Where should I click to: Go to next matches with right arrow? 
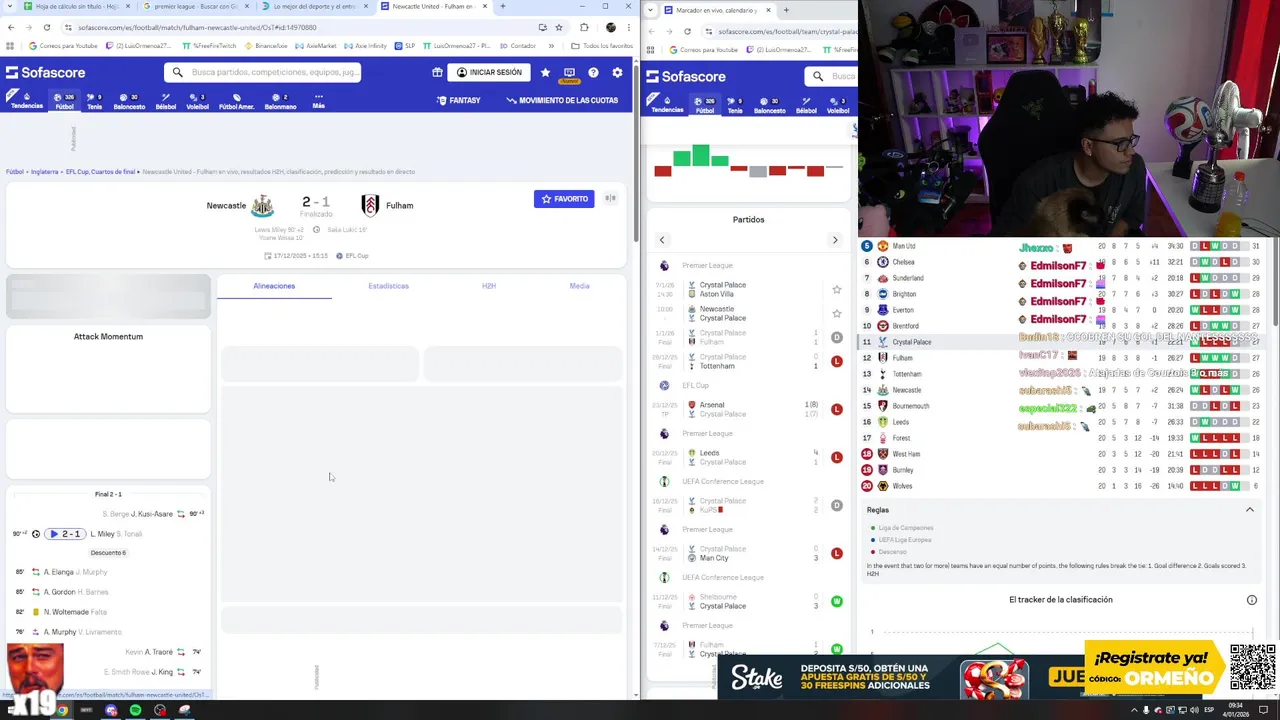coord(835,240)
